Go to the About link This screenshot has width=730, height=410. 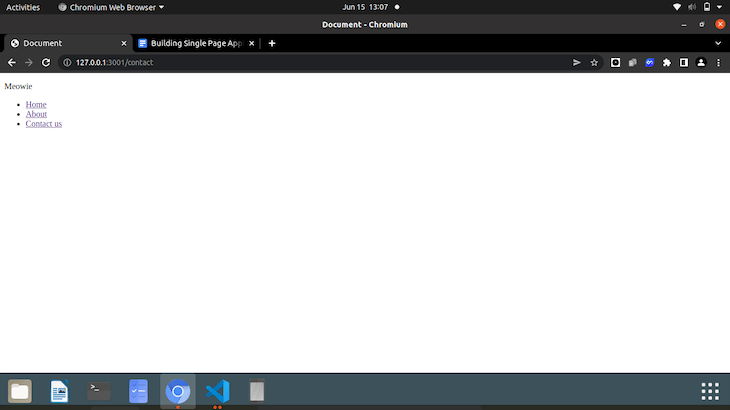36,114
